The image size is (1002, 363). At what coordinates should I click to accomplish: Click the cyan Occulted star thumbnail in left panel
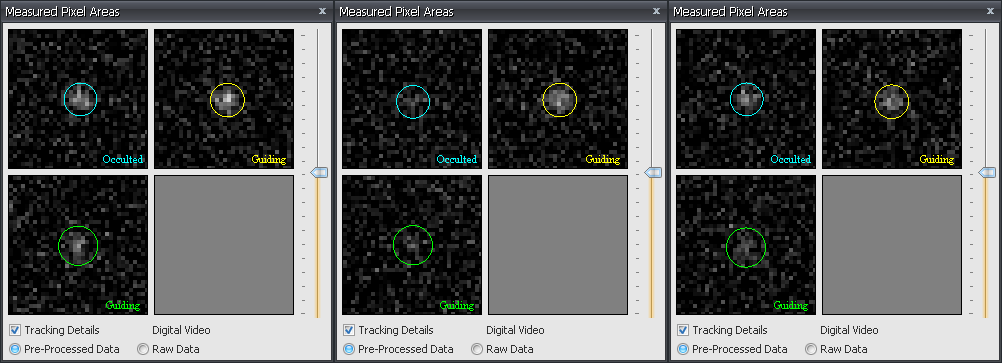click(x=78, y=99)
